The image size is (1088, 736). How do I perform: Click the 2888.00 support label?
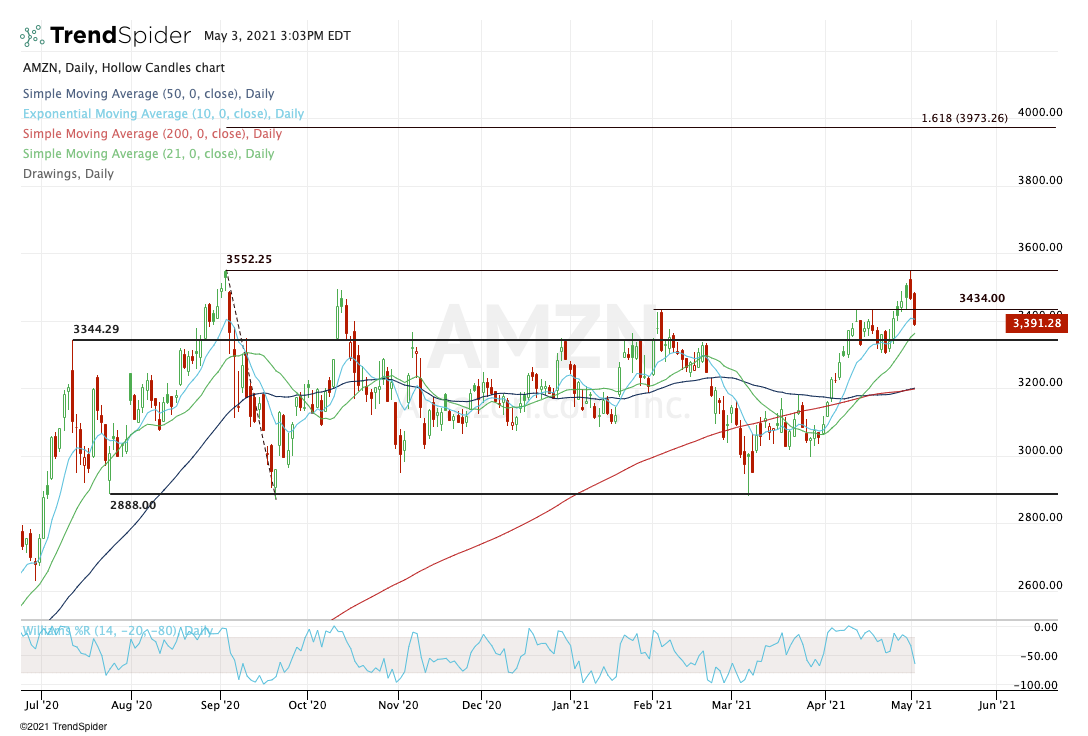point(133,506)
